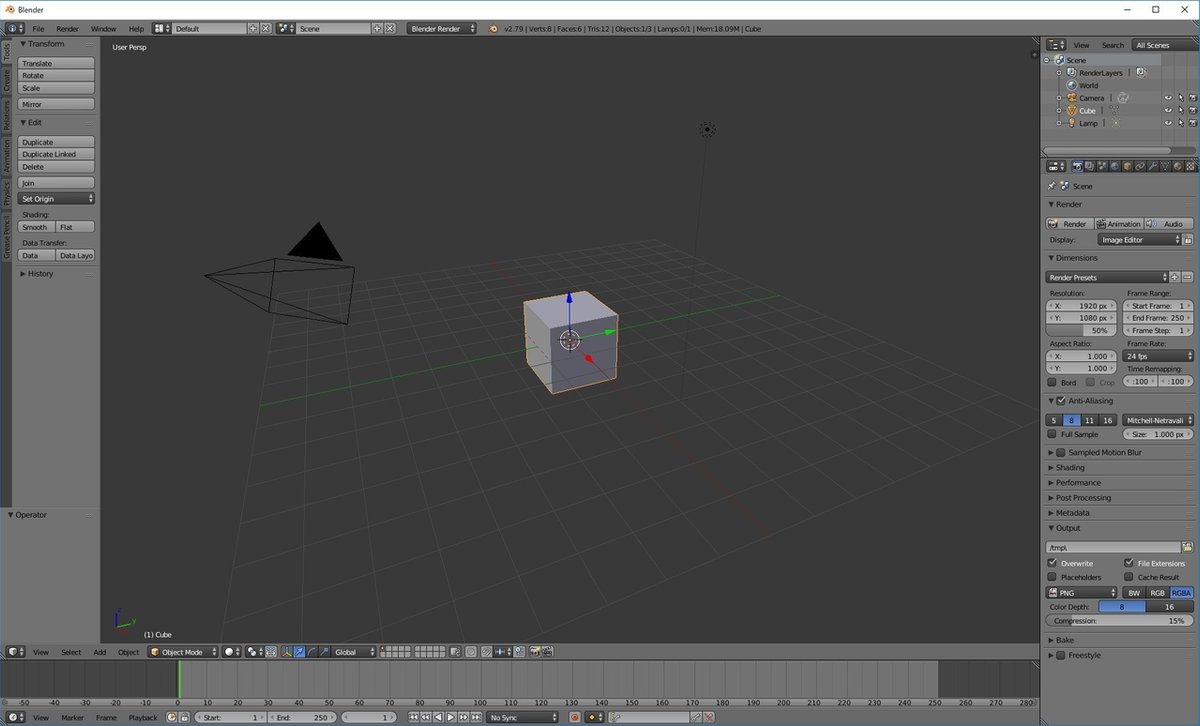Open the Render Layers properties tab icon
The width and height of the screenshot is (1200, 726).
pos(1089,166)
